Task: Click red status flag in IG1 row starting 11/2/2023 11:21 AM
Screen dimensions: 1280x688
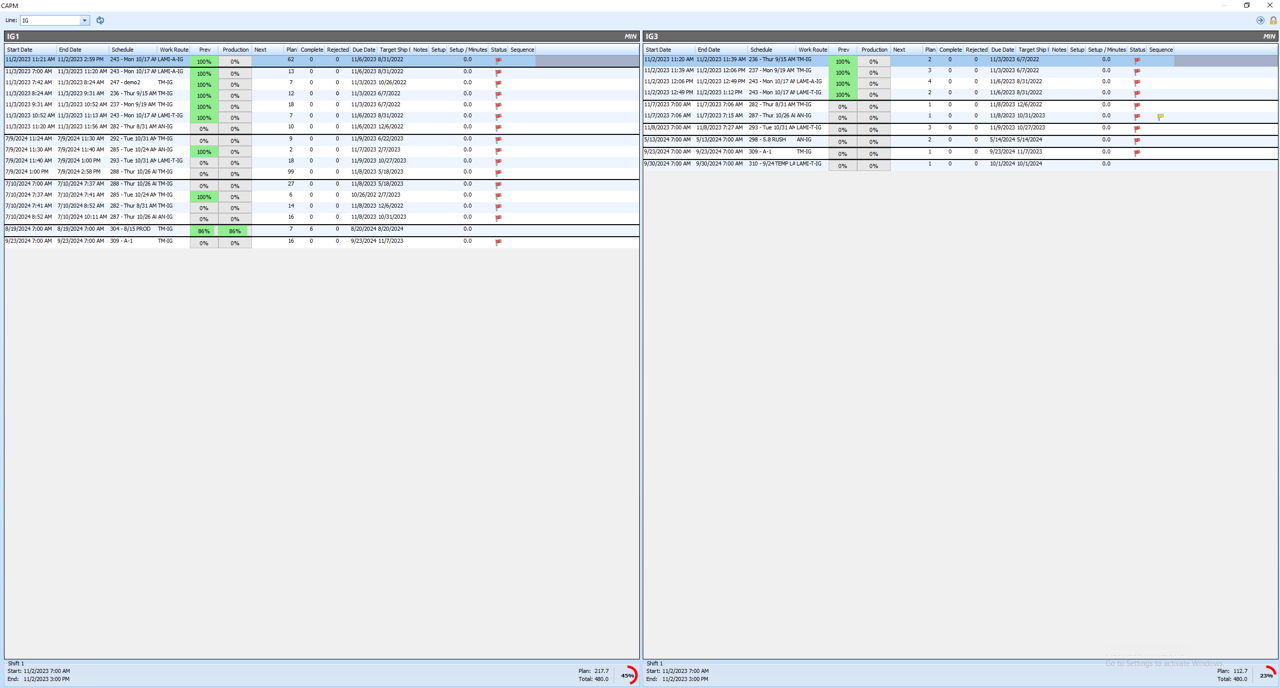Action: coord(498,60)
